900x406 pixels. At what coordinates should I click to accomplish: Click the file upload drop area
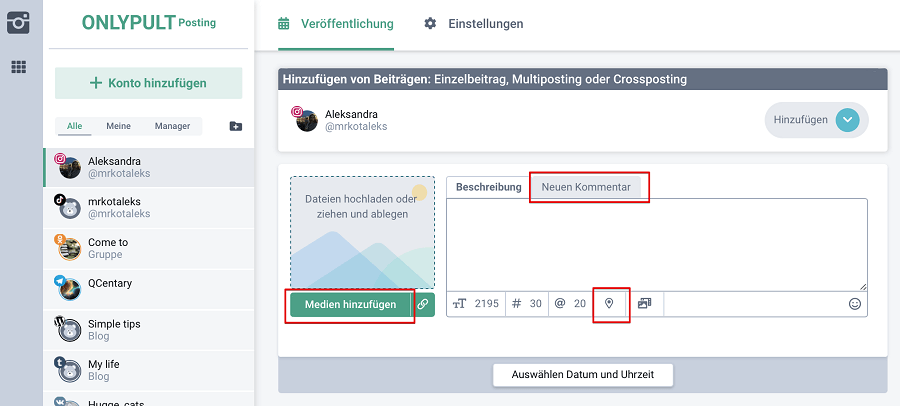[x=362, y=233]
